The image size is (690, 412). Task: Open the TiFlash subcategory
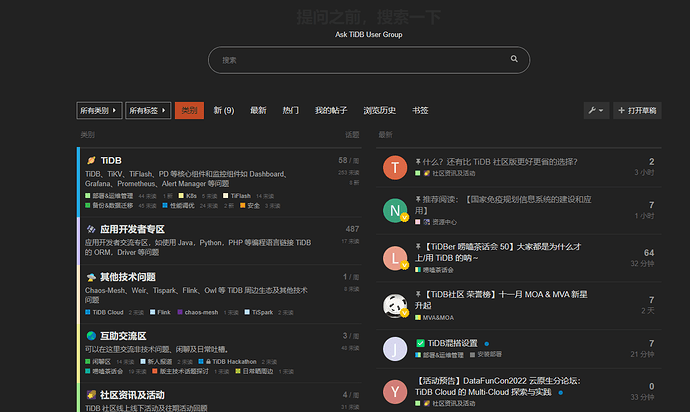237,196
